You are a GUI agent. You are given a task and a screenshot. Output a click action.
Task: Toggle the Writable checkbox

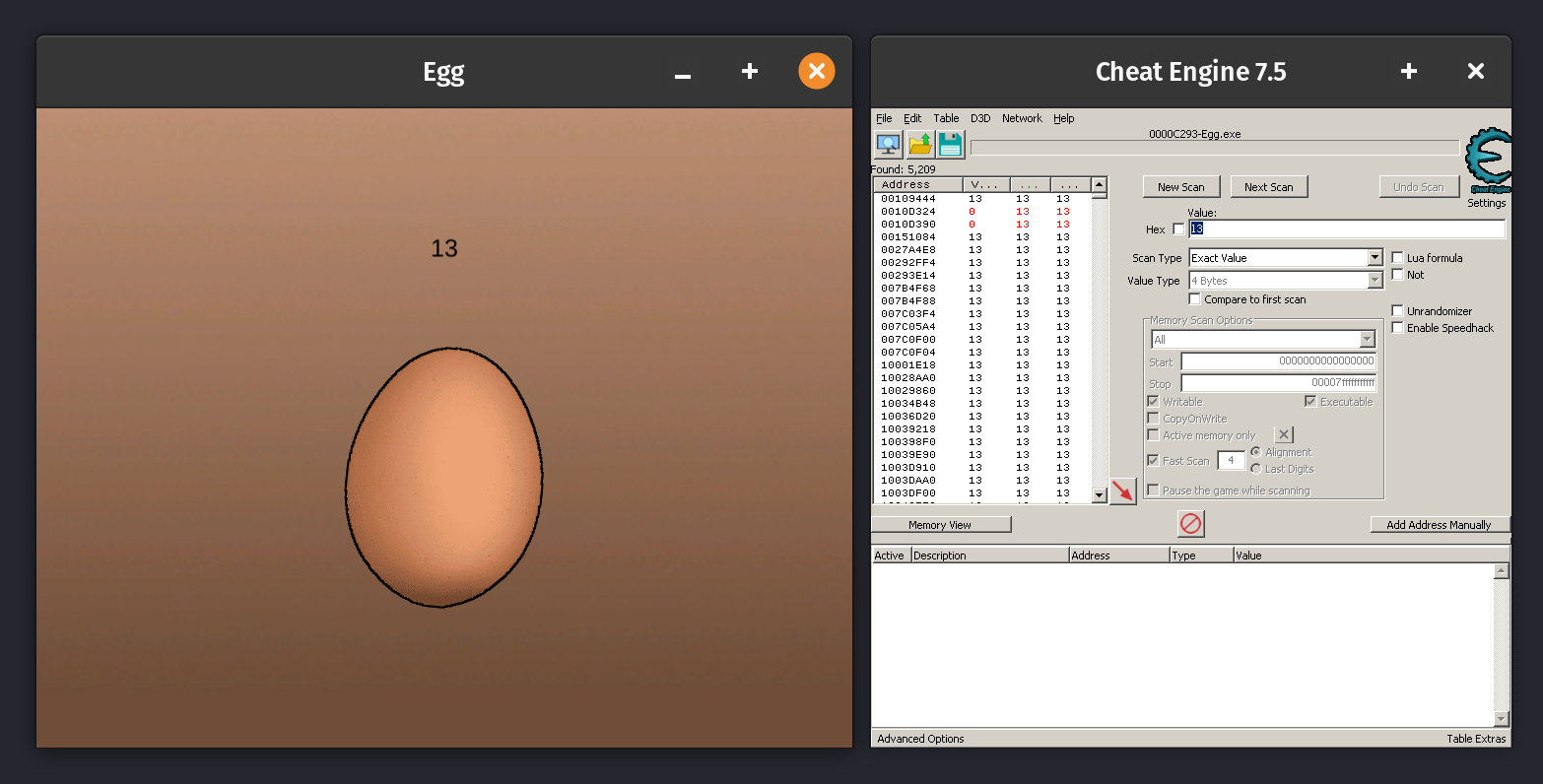pyautogui.click(x=1153, y=402)
